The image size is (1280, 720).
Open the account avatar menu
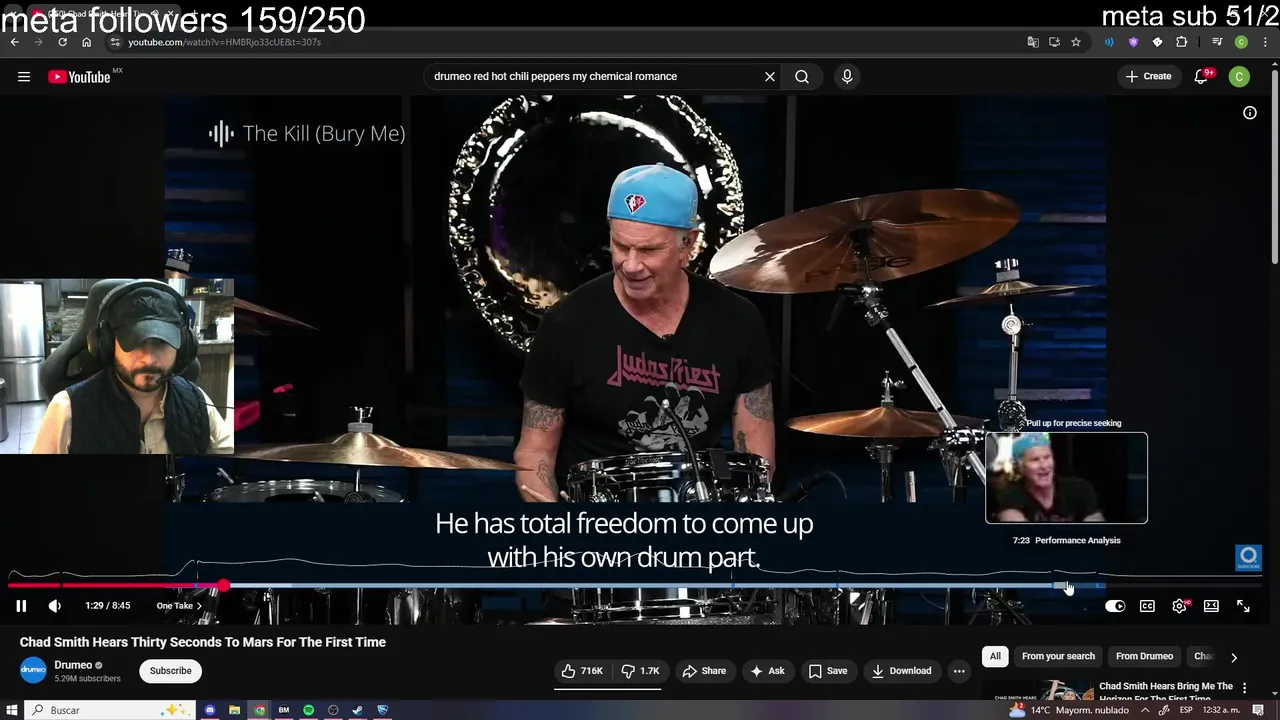click(1239, 76)
